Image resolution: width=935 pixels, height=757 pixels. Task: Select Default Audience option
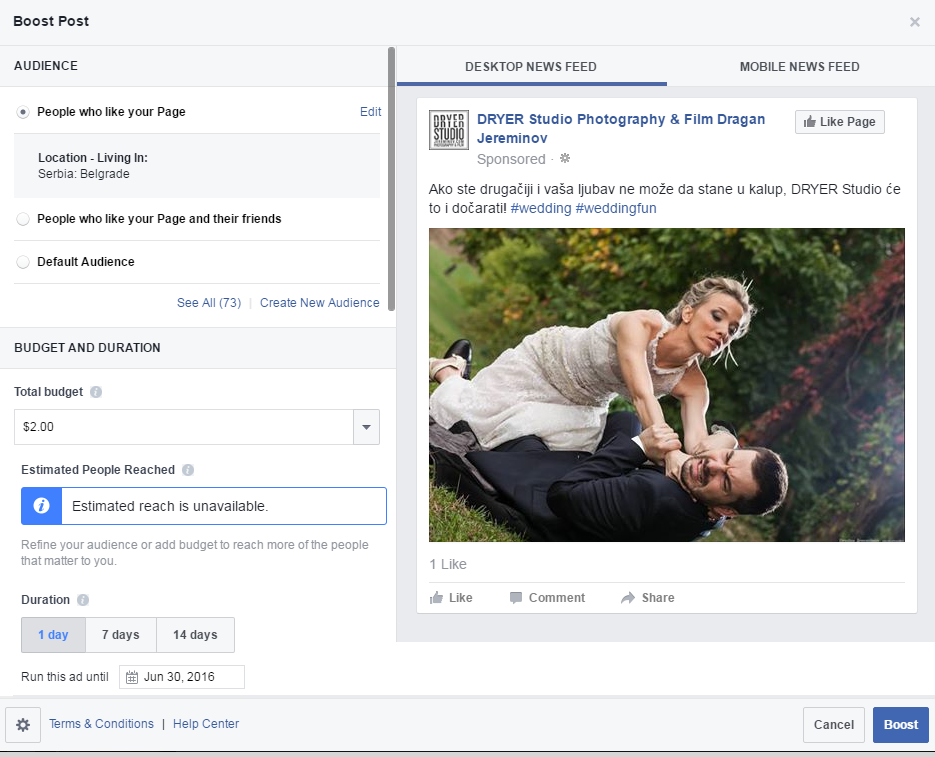[23, 262]
